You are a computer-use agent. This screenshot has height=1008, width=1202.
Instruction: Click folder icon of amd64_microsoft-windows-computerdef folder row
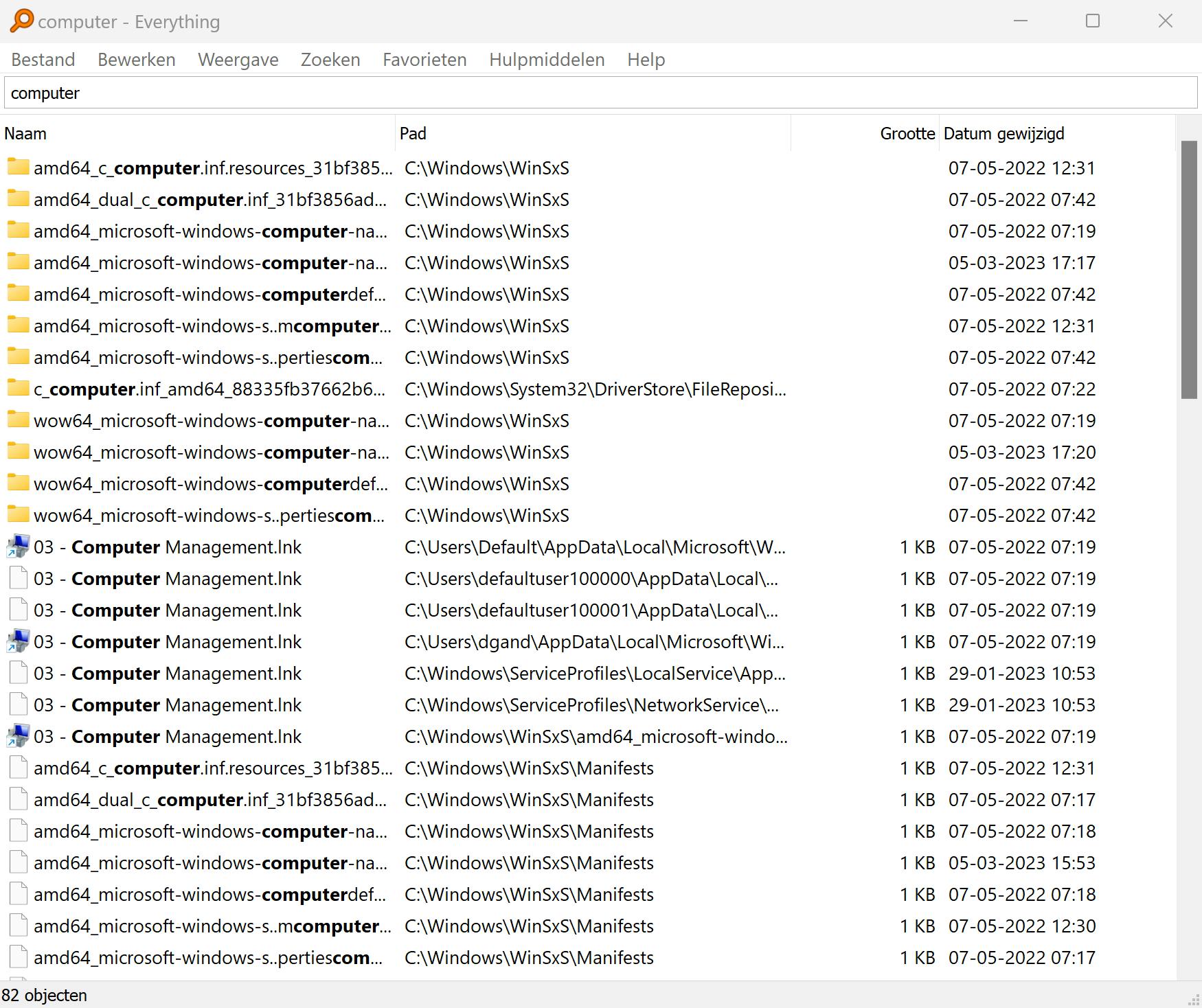[x=18, y=294]
